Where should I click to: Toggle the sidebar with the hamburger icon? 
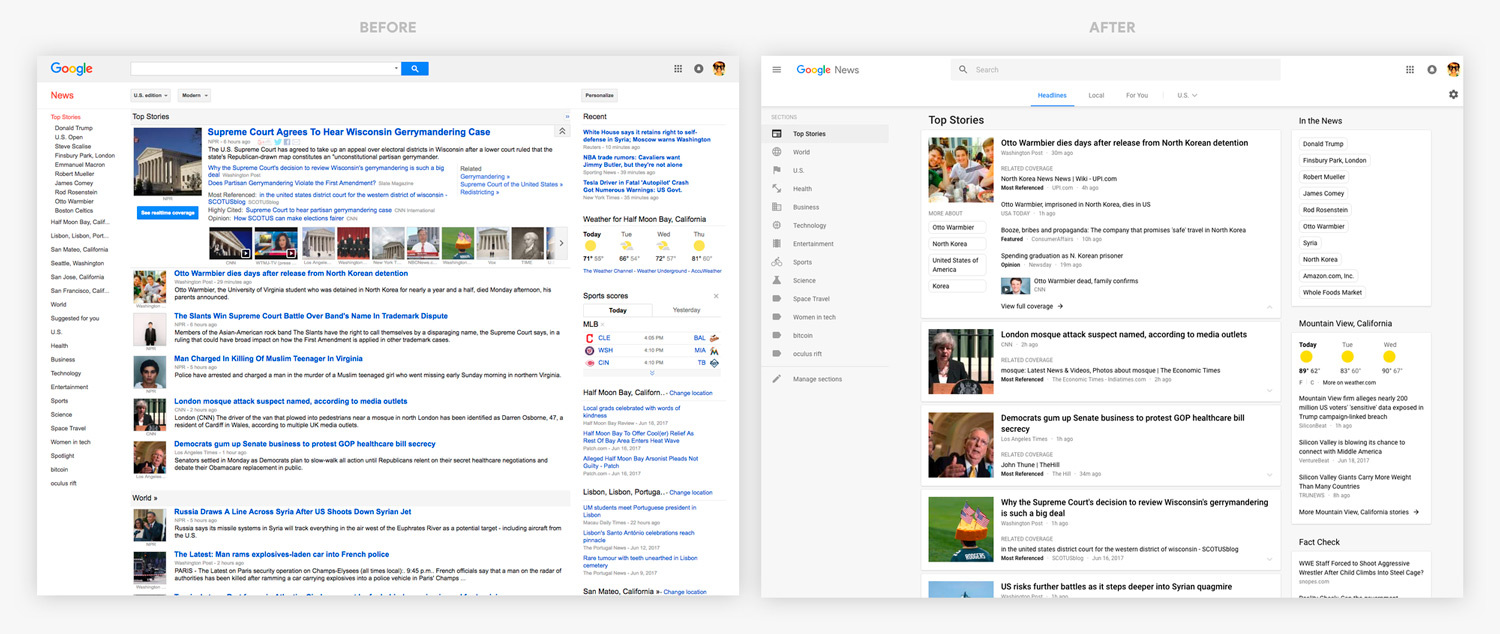pyautogui.click(x=776, y=69)
